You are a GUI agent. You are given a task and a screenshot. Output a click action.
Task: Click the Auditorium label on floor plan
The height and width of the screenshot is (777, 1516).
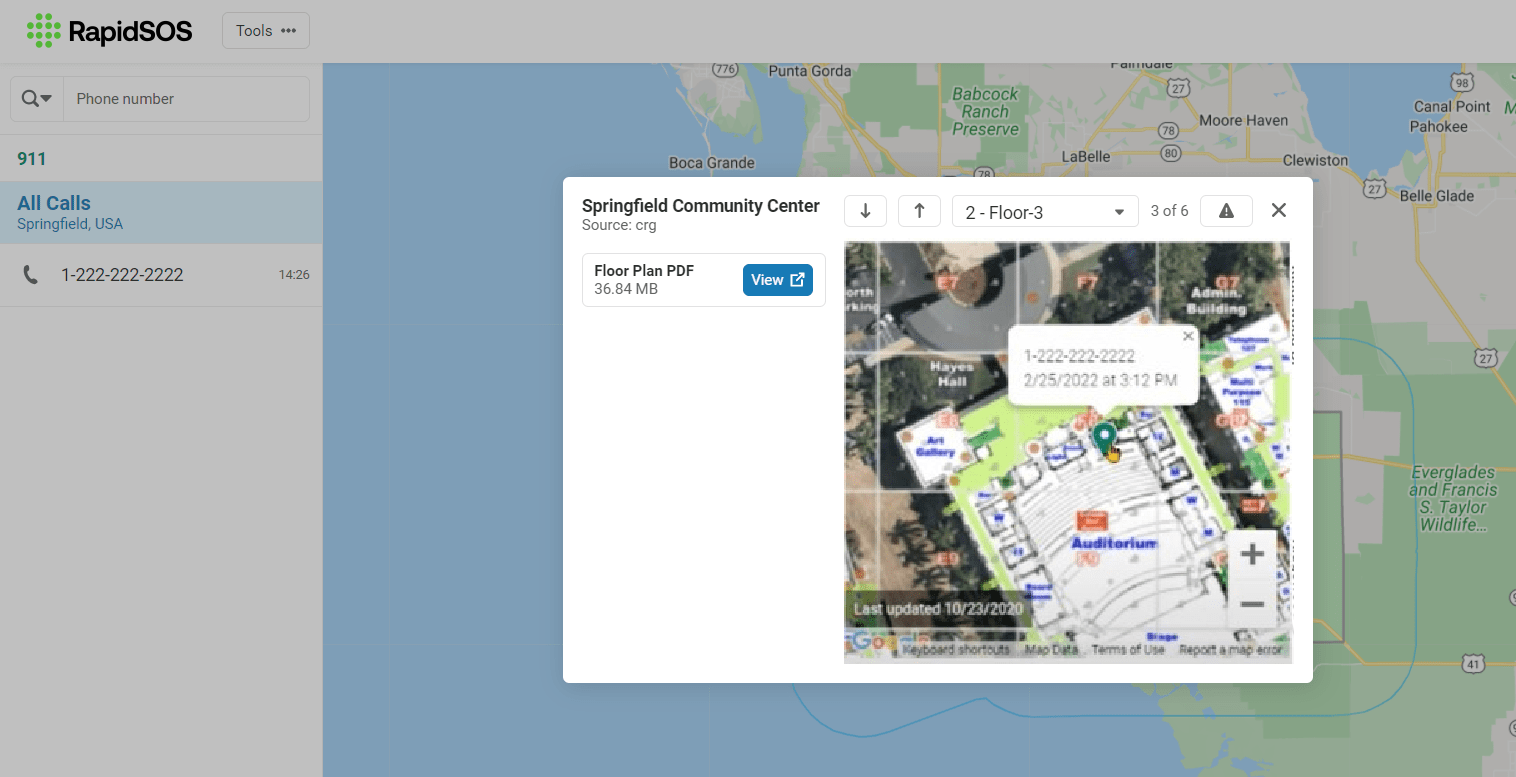1114,543
